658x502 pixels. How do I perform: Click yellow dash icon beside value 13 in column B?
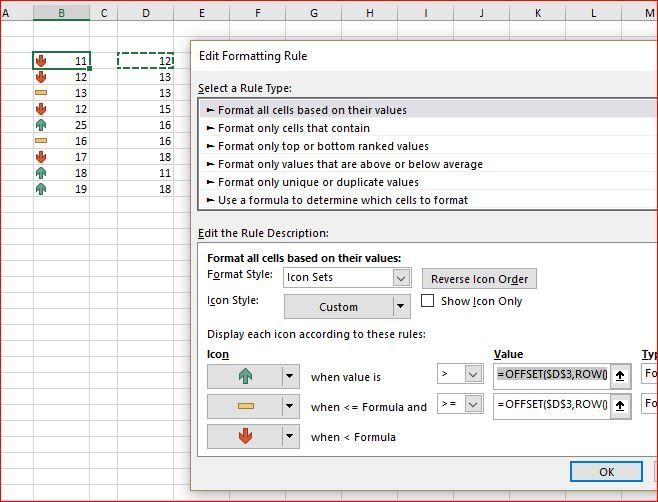pyautogui.click(x=41, y=93)
